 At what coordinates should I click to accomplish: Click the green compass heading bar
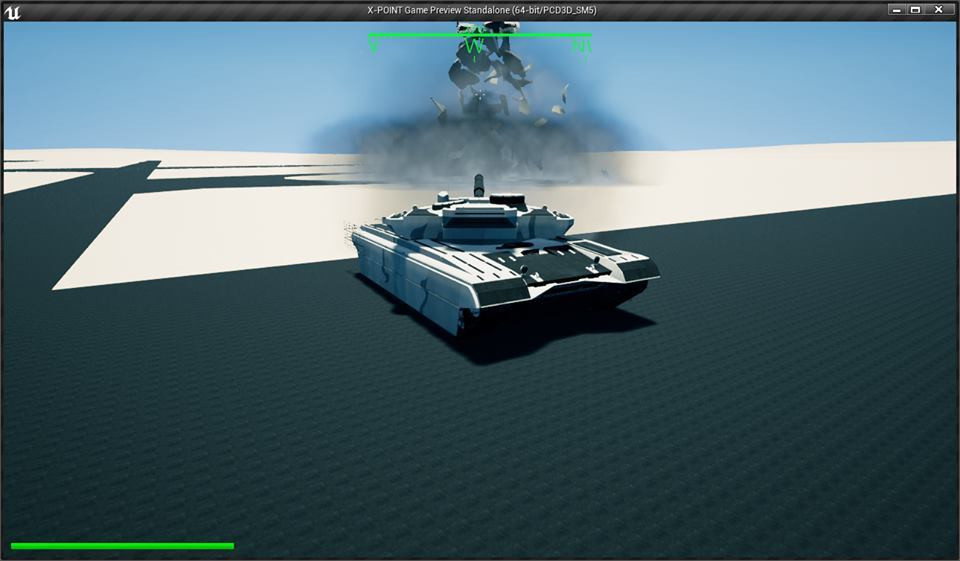point(480,36)
